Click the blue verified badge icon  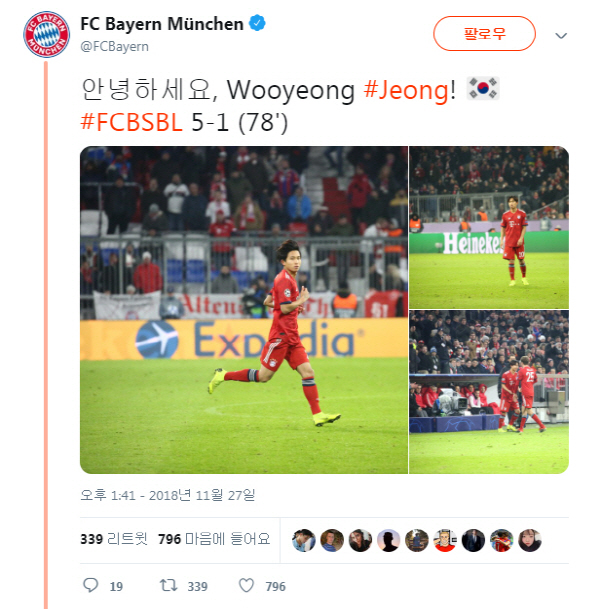coord(257,23)
